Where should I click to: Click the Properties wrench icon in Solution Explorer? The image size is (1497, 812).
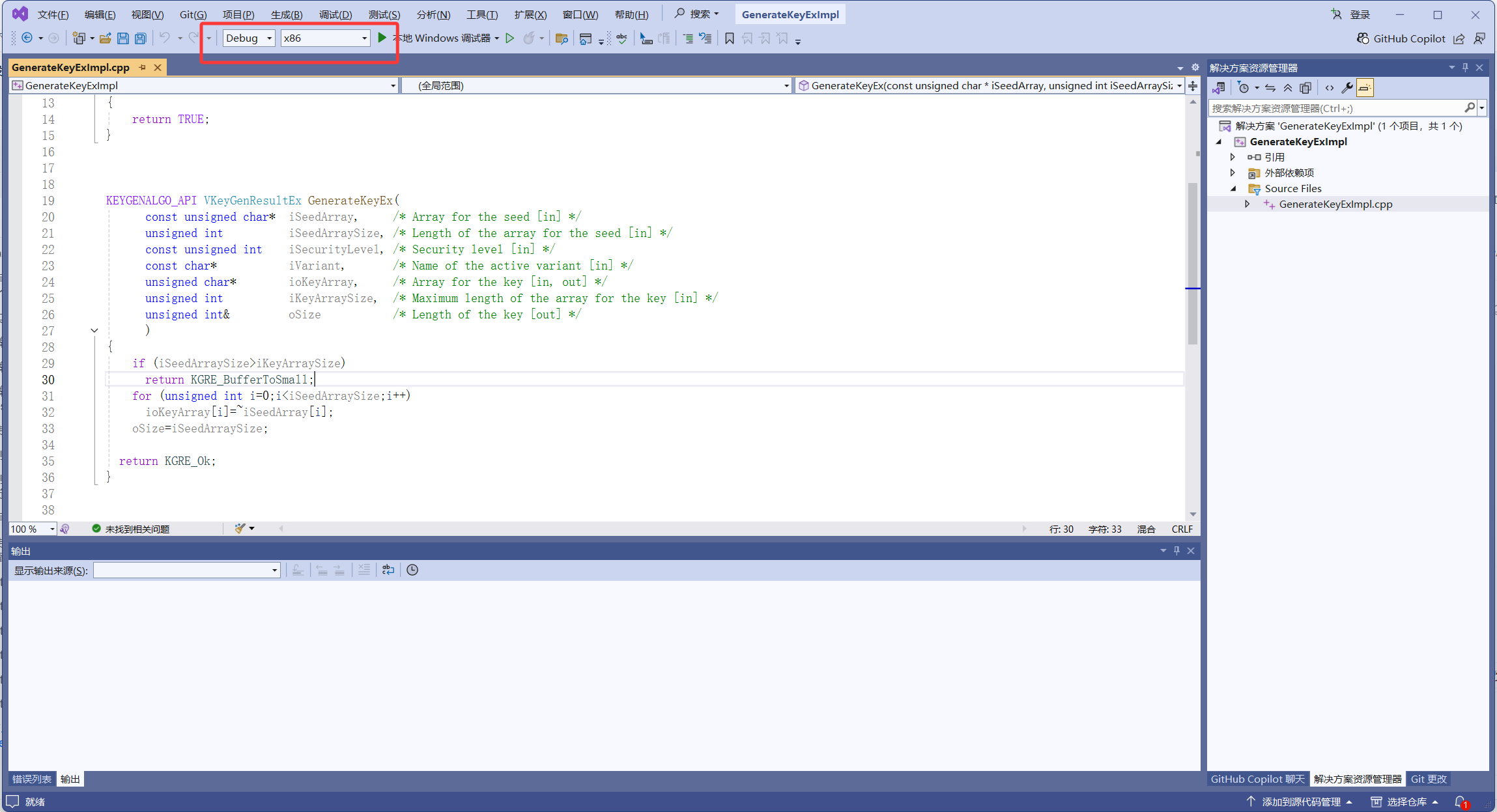pos(1347,88)
